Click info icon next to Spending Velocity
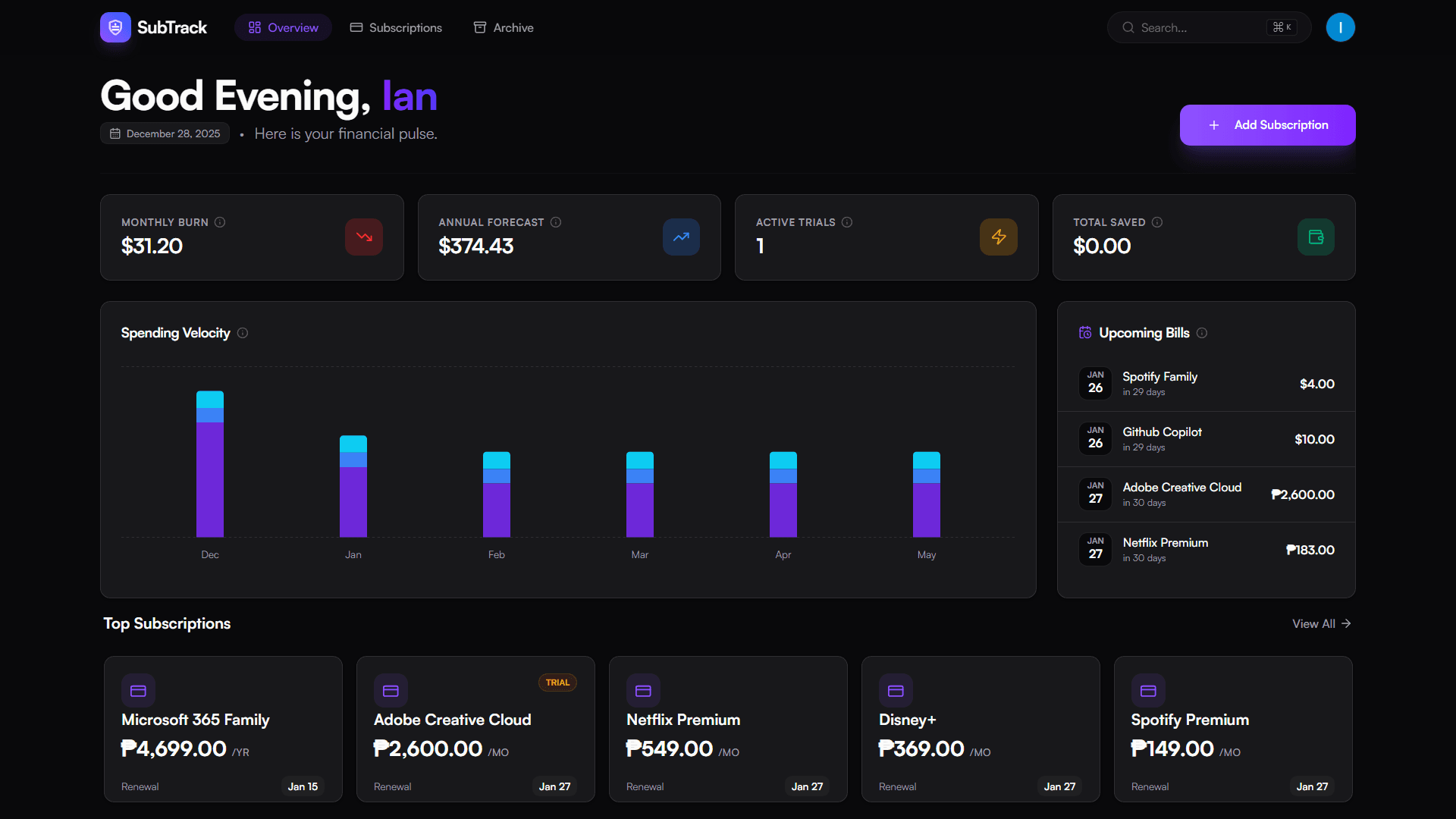Viewport: 1456px width, 819px height. [x=243, y=333]
